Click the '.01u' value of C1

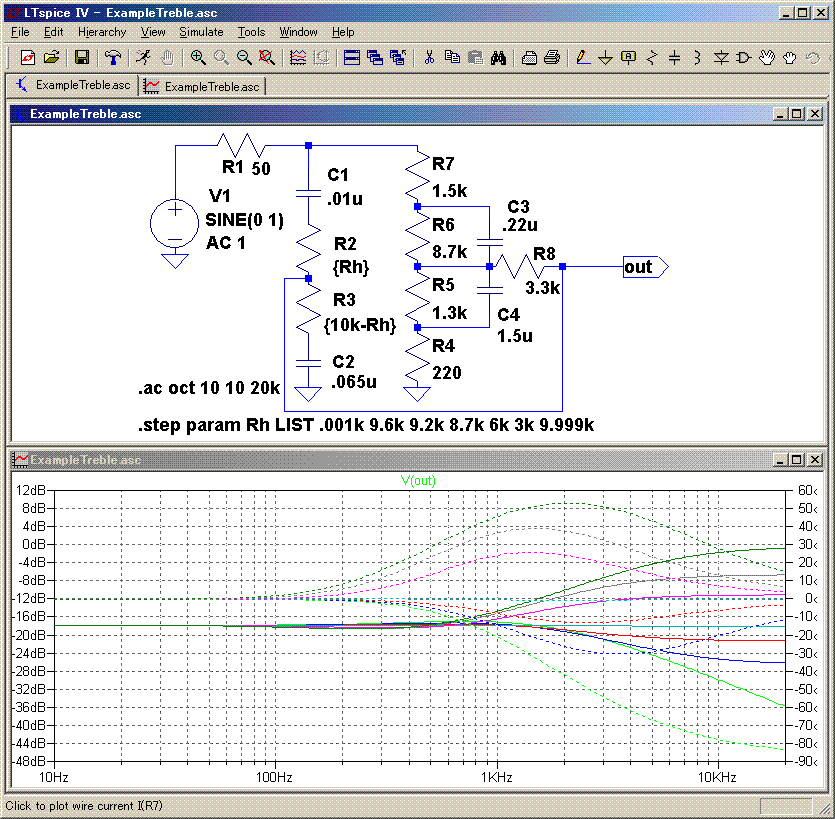[x=345, y=199]
